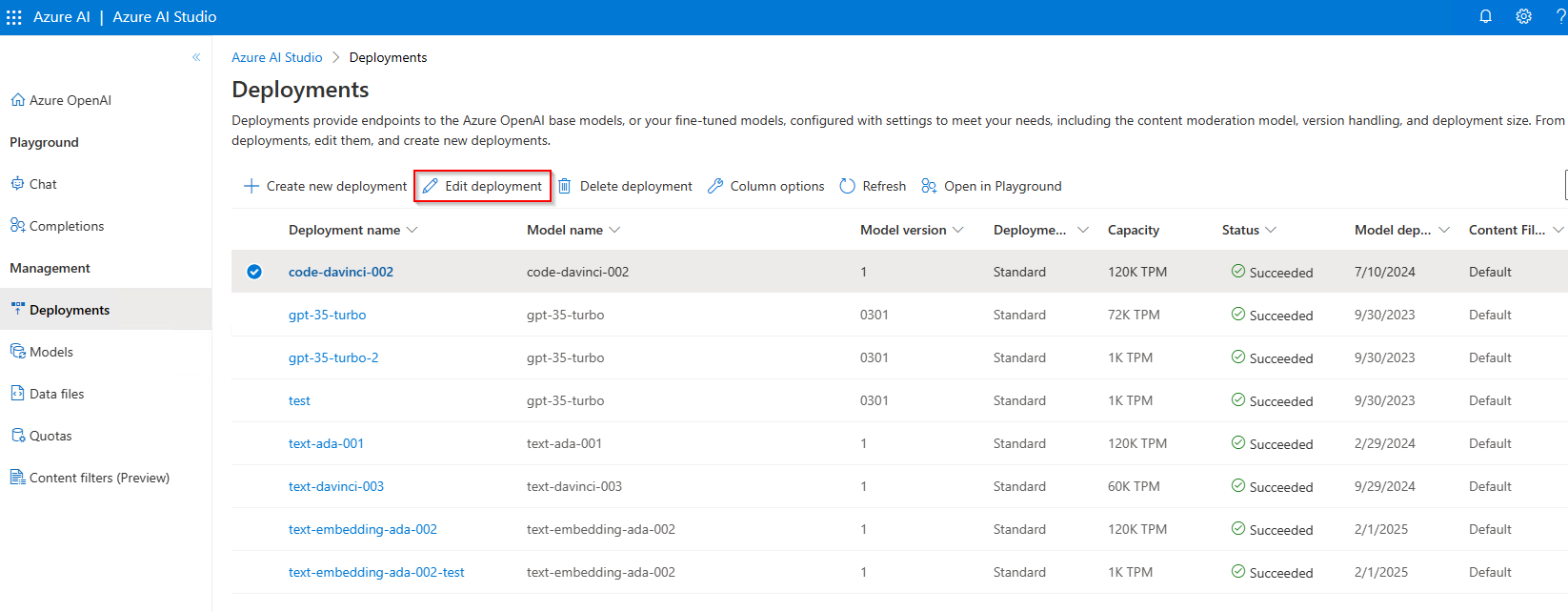
Task: Open the text-davinci-003 deployment link
Action: point(336,486)
